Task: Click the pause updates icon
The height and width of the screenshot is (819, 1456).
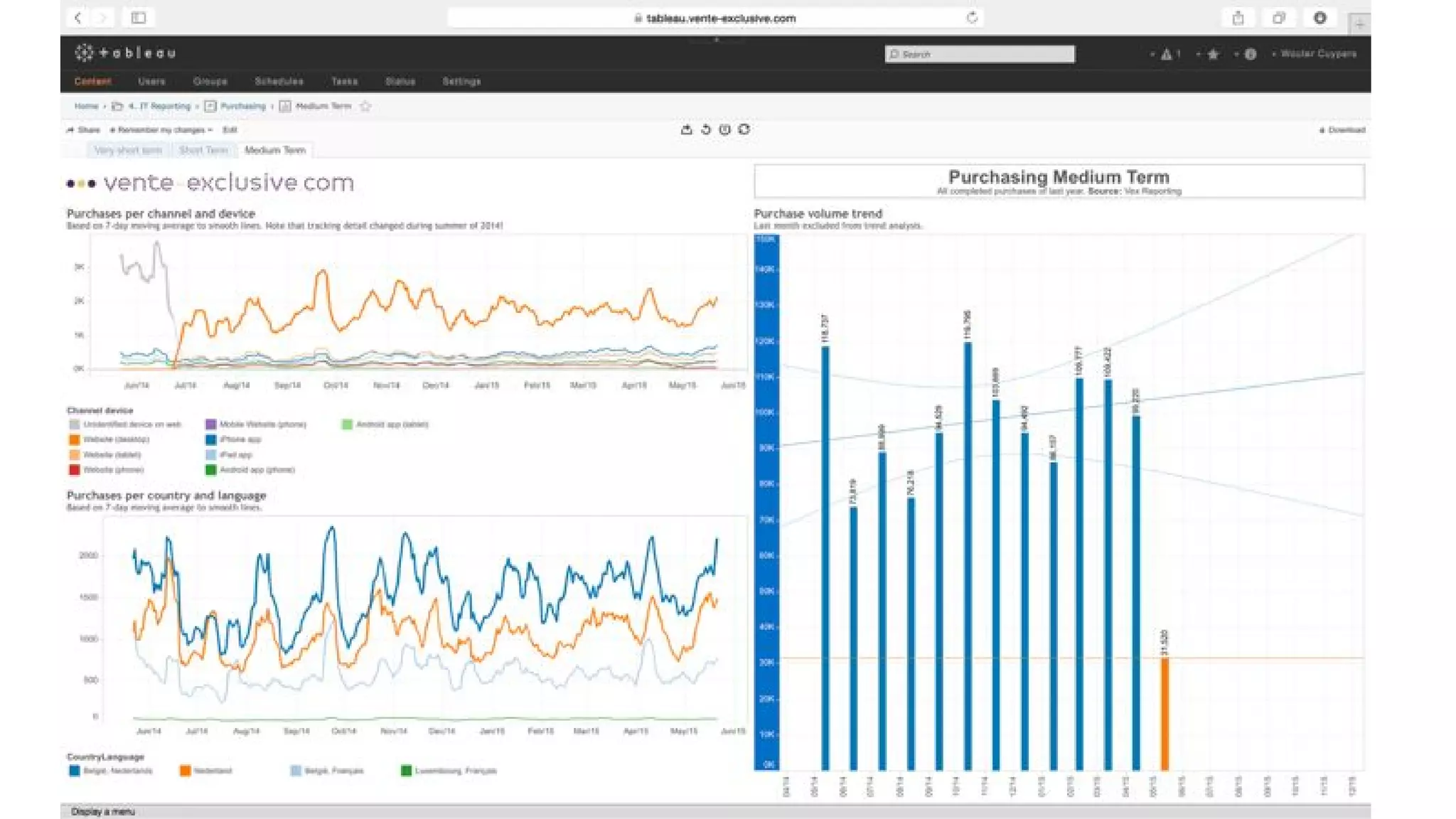Action: (724, 129)
